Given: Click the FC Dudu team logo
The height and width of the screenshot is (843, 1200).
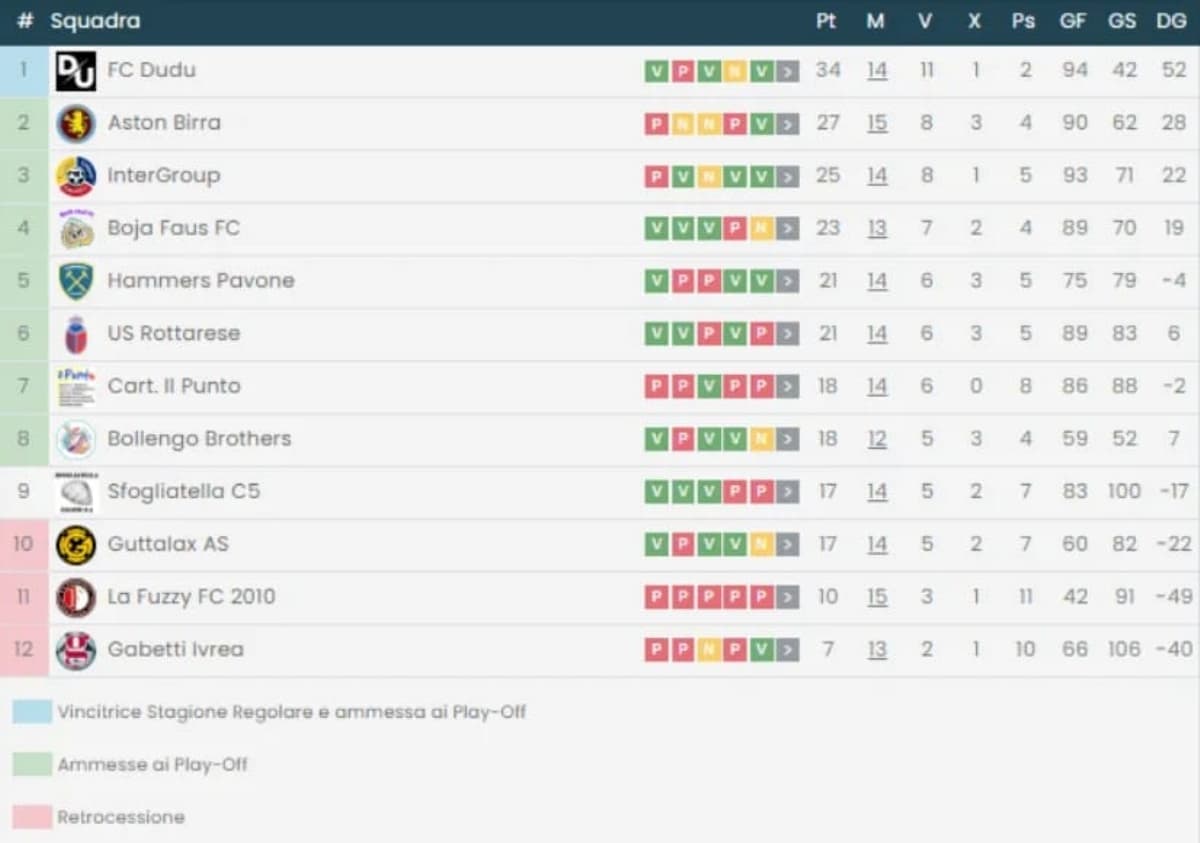Looking at the screenshot, I should click(x=76, y=71).
